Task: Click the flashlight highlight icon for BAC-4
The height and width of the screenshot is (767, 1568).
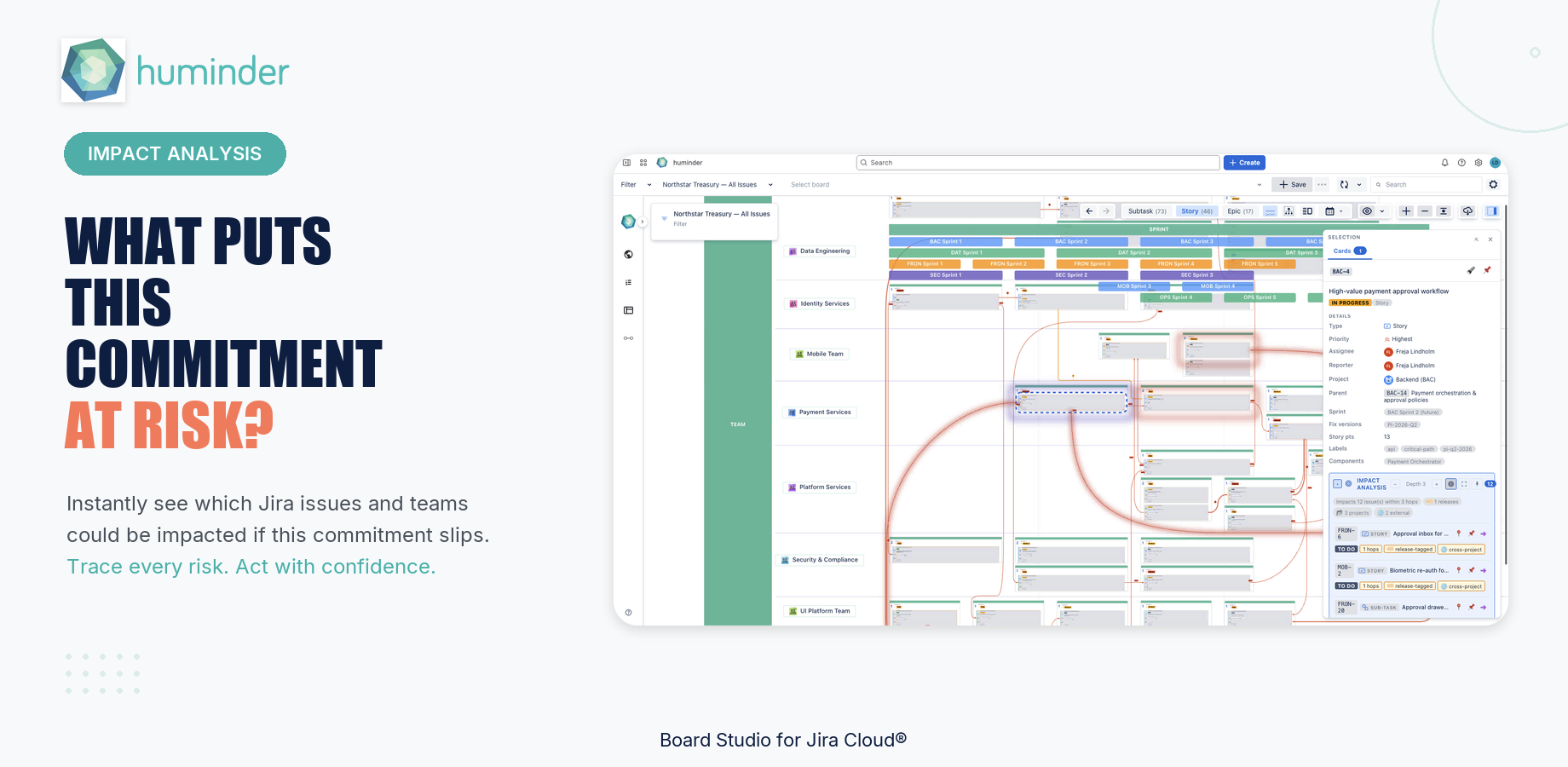Action: [x=1471, y=270]
